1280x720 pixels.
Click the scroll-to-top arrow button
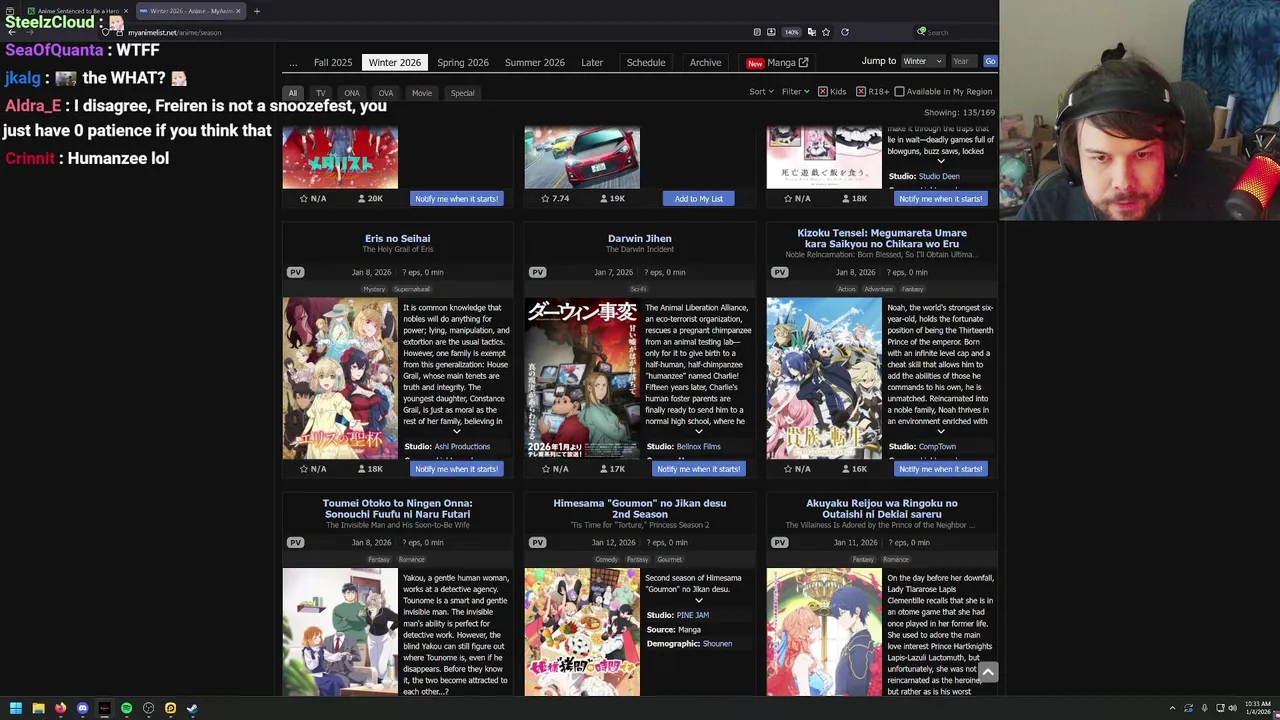point(988,672)
